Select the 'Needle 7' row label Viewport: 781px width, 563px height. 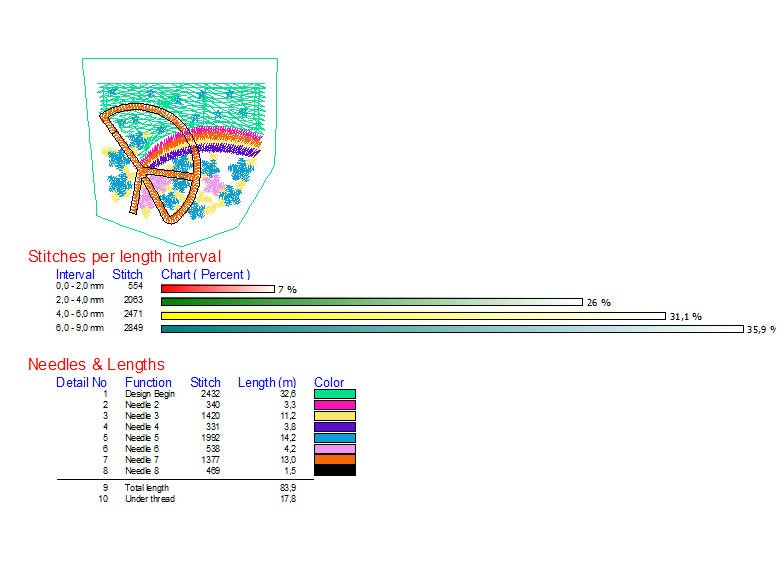[142, 460]
